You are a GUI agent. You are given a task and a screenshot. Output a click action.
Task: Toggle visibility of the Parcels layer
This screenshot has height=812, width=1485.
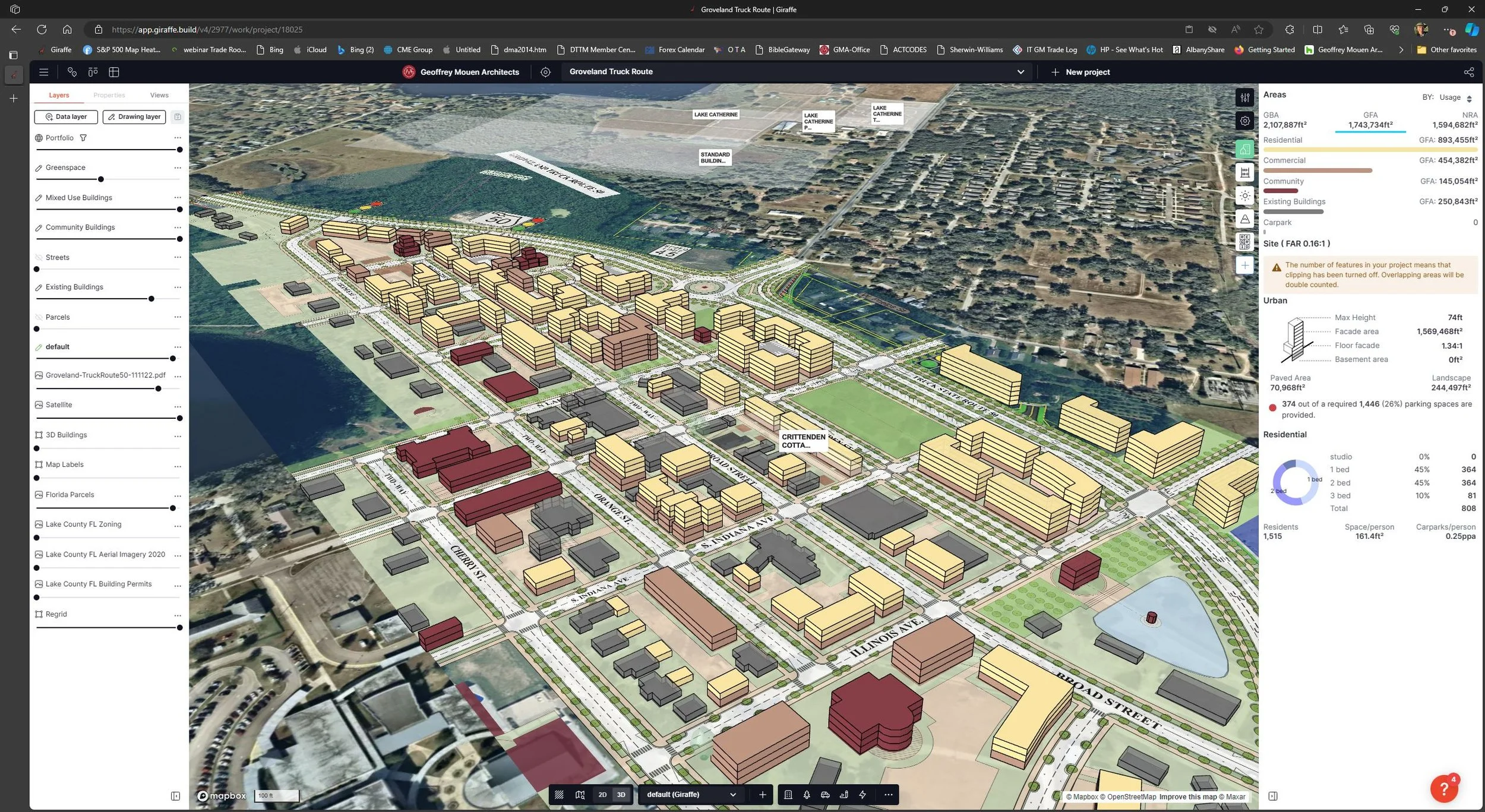39,317
